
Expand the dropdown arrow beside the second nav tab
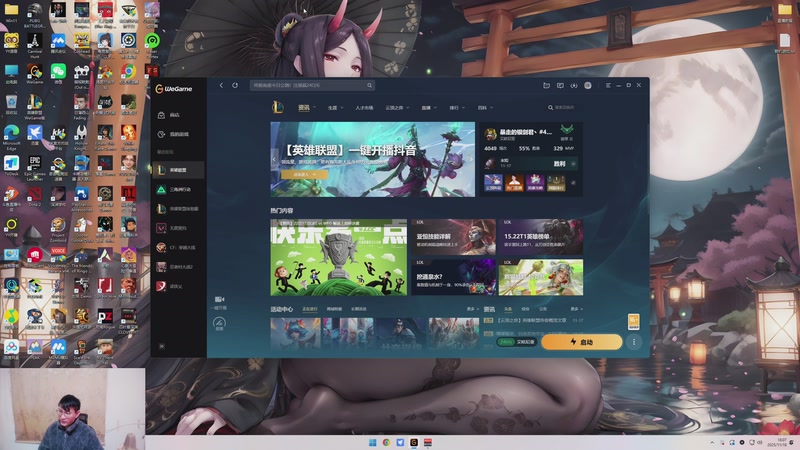(341, 108)
